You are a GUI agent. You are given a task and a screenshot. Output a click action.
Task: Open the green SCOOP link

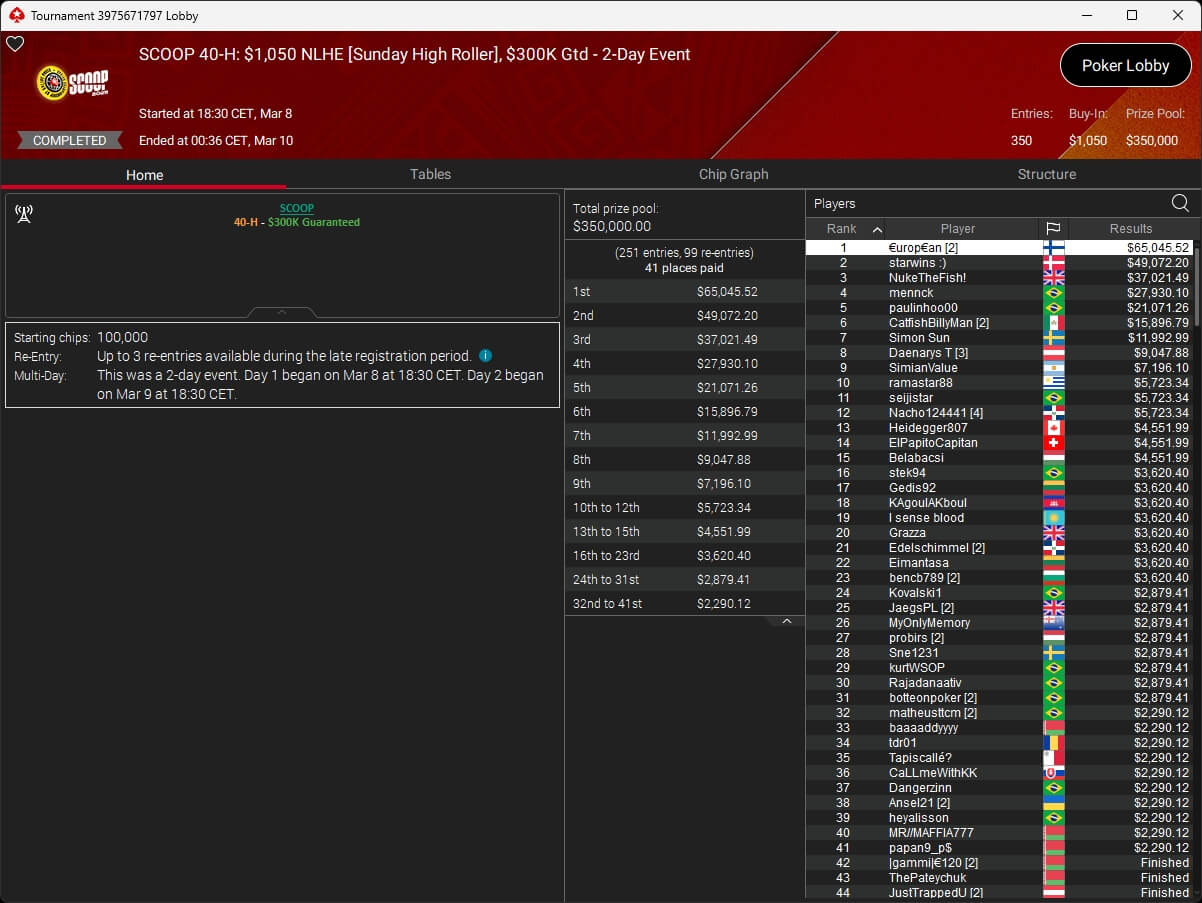point(296,209)
